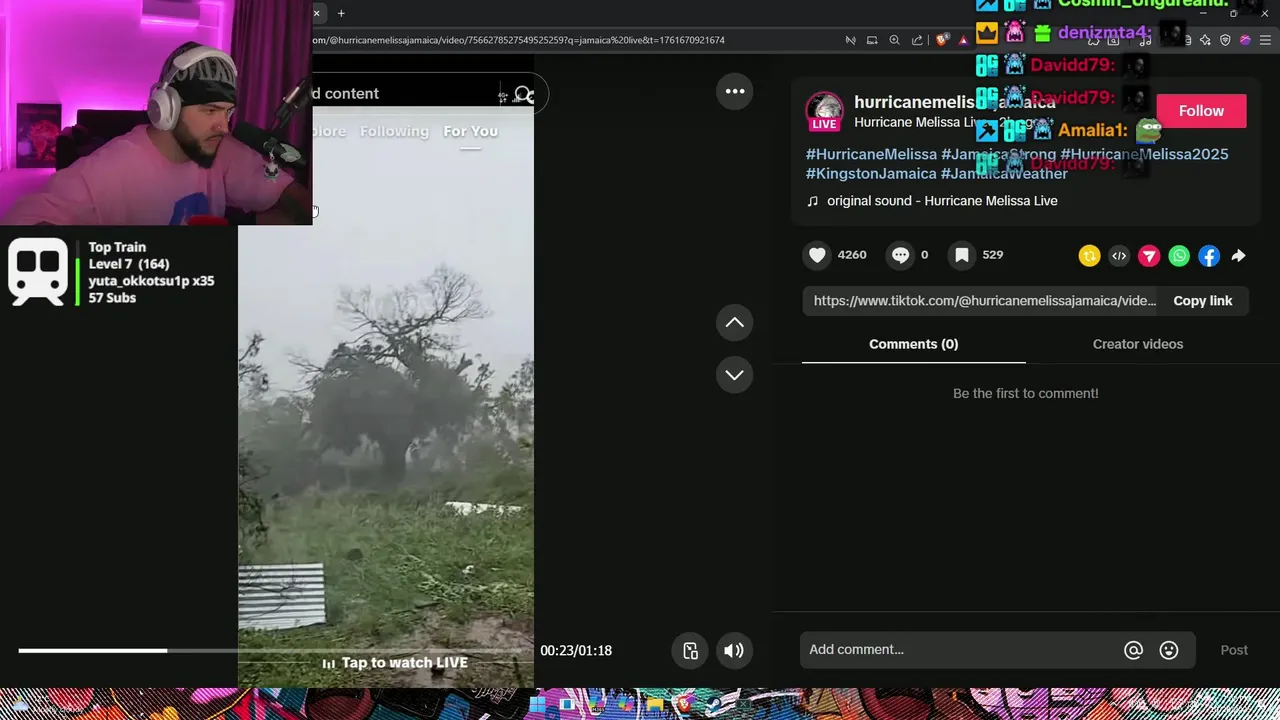Insert an @ mention in comment

coord(1133,650)
